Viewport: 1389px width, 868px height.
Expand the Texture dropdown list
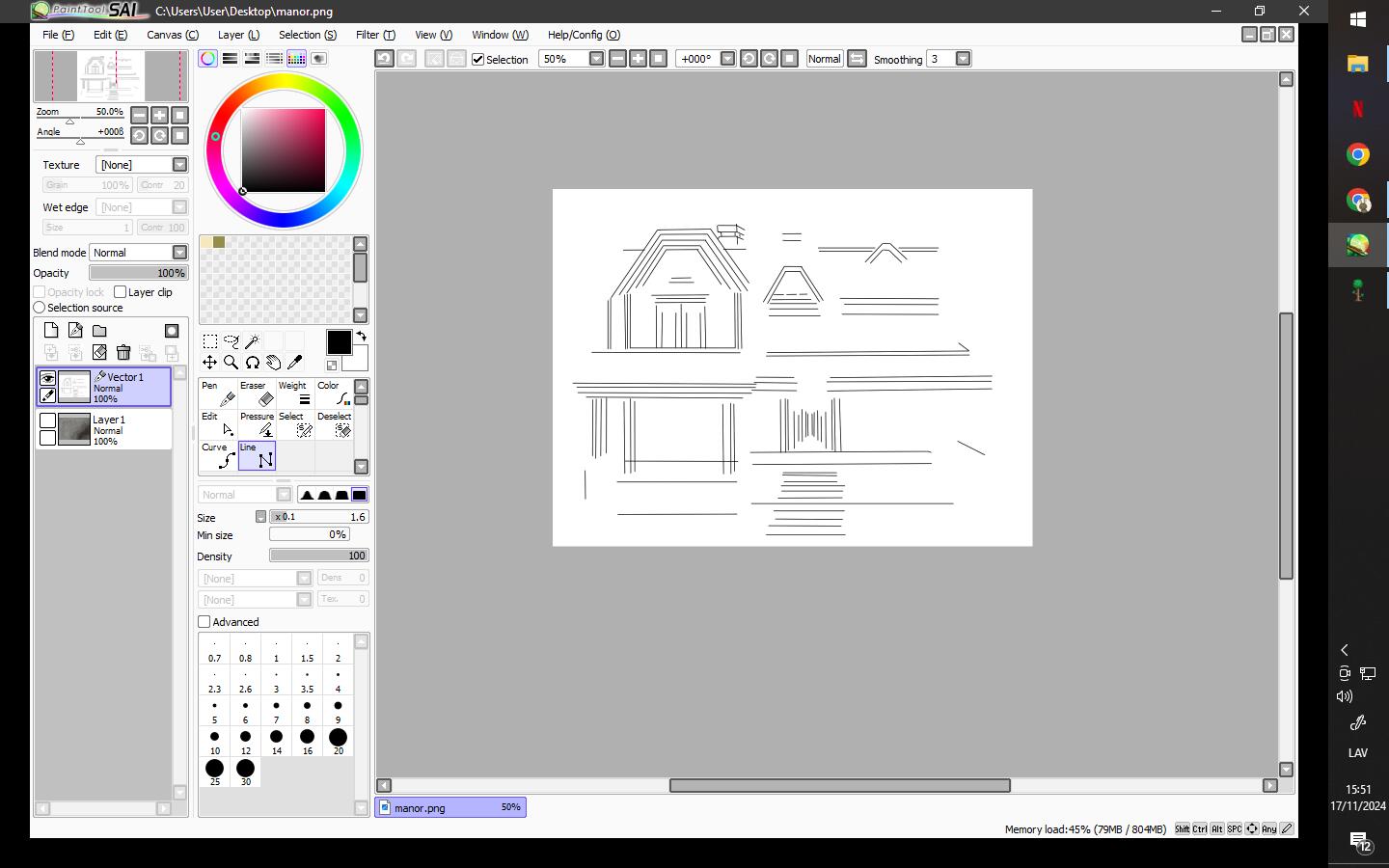click(179, 165)
